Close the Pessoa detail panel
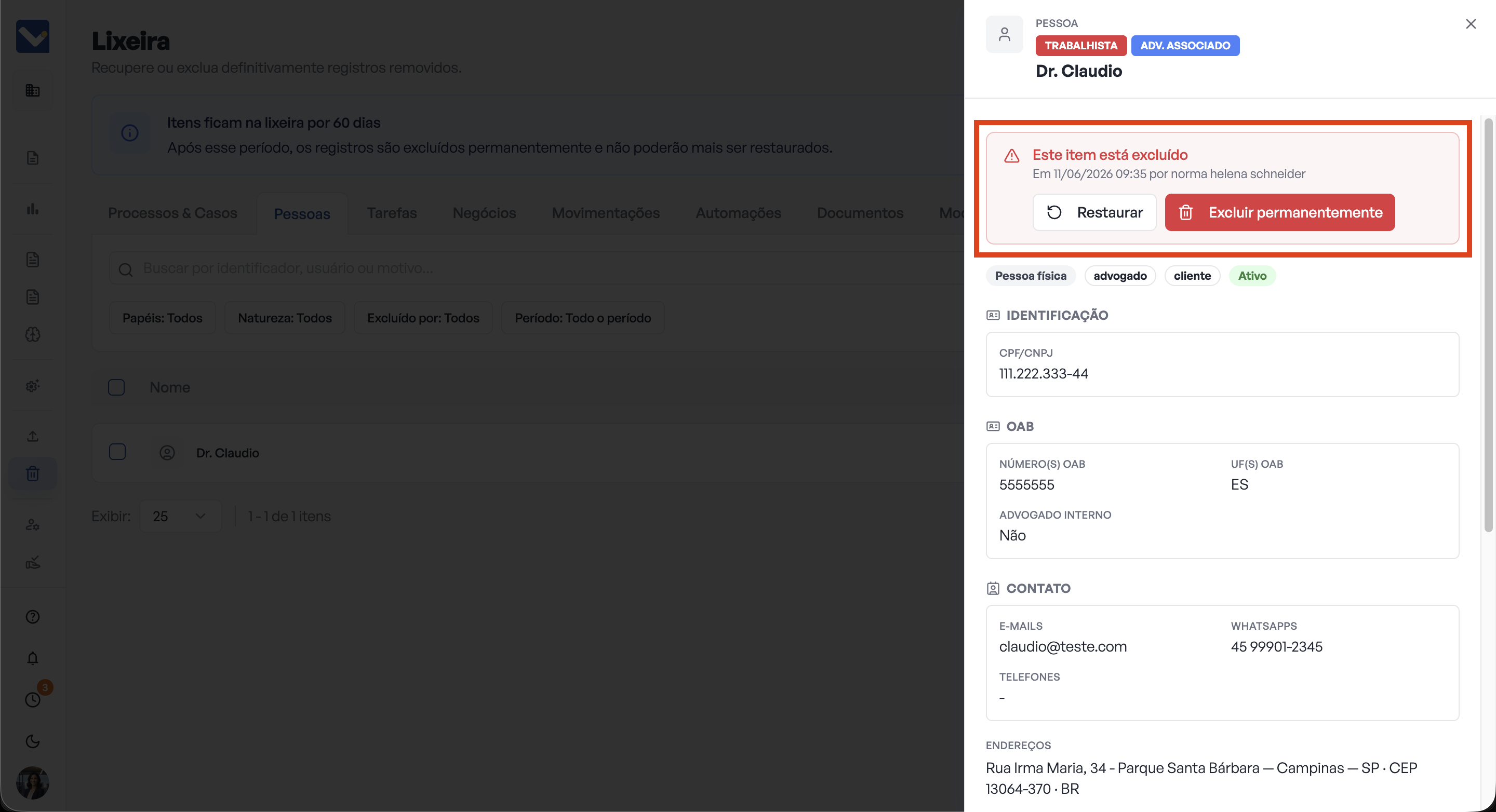The image size is (1496, 812). [1471, 24]
